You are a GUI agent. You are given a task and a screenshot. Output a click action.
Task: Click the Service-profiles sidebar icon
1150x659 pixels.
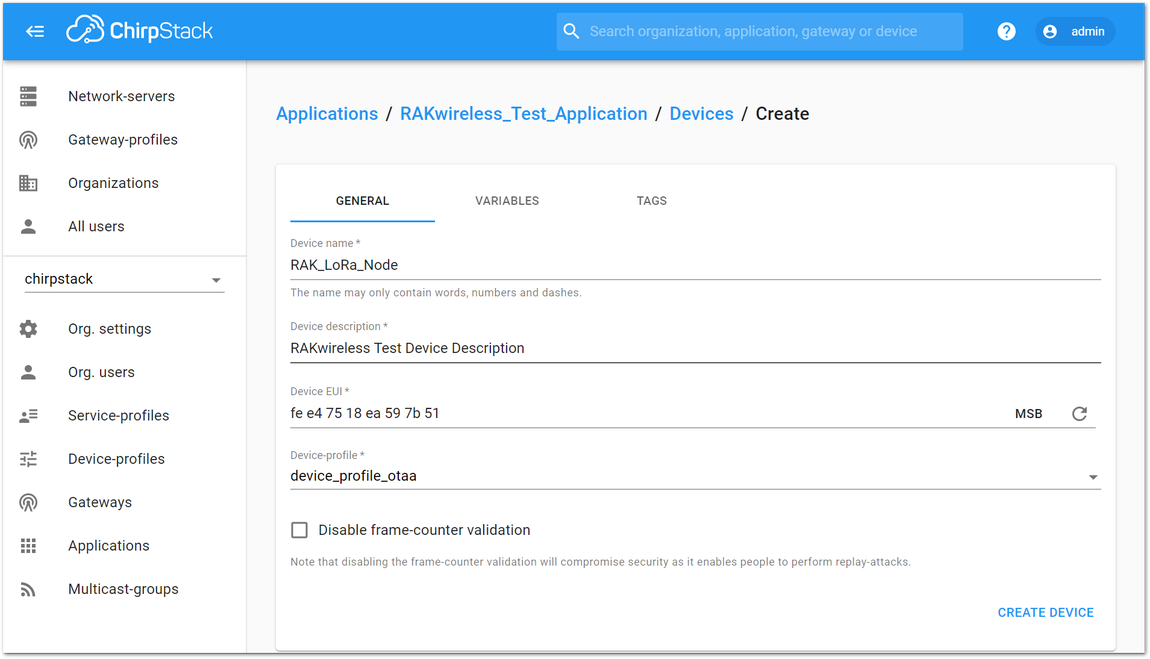[x=29, y=416]
